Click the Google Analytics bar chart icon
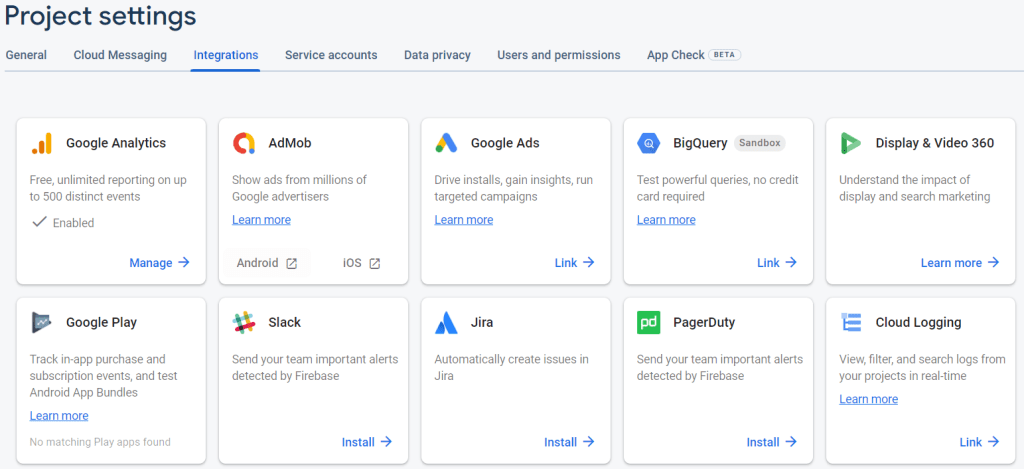This screenshot has width=1024, height=469. click(41, 143)
